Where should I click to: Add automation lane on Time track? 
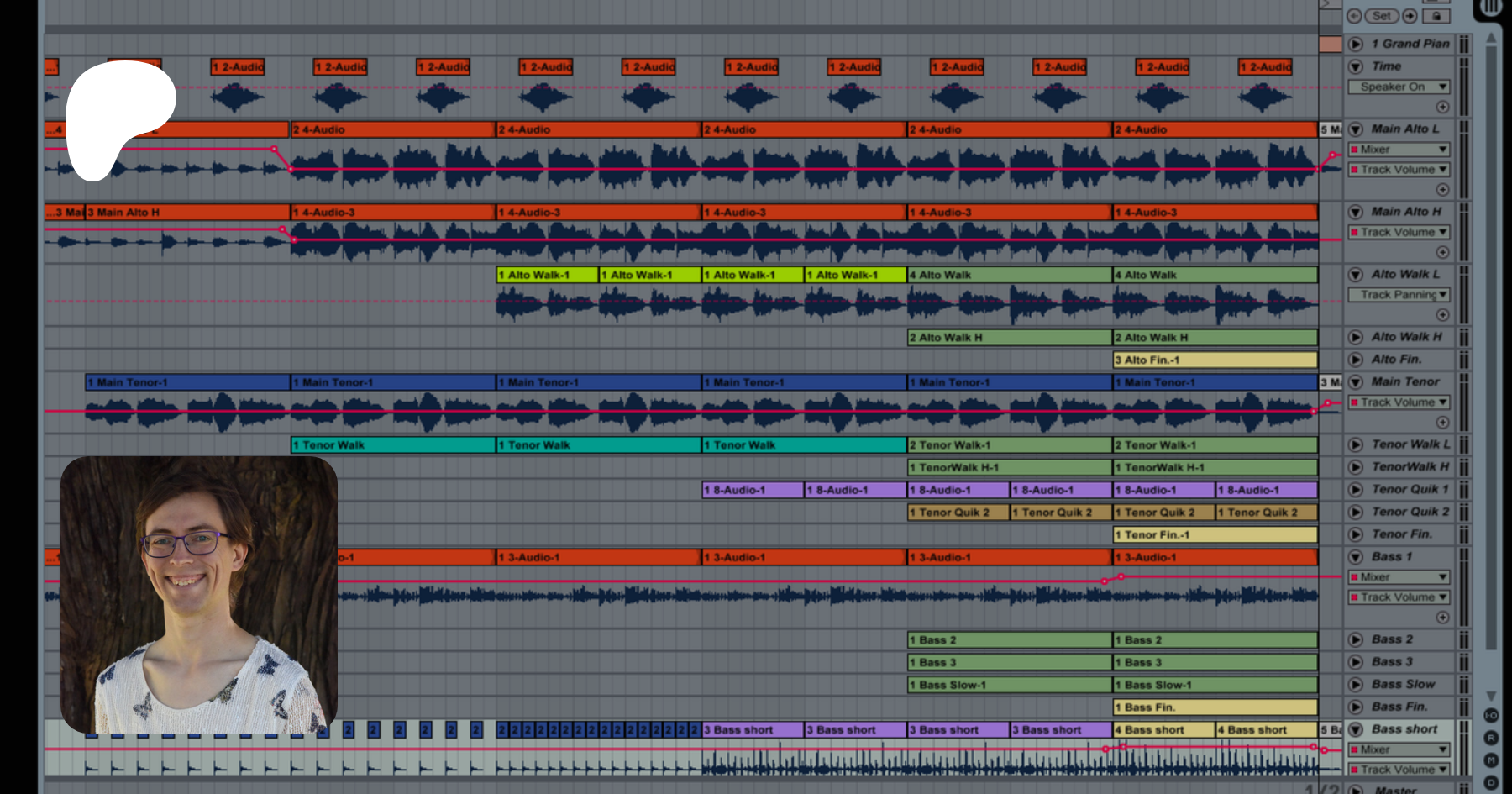tap(1442, 107)
